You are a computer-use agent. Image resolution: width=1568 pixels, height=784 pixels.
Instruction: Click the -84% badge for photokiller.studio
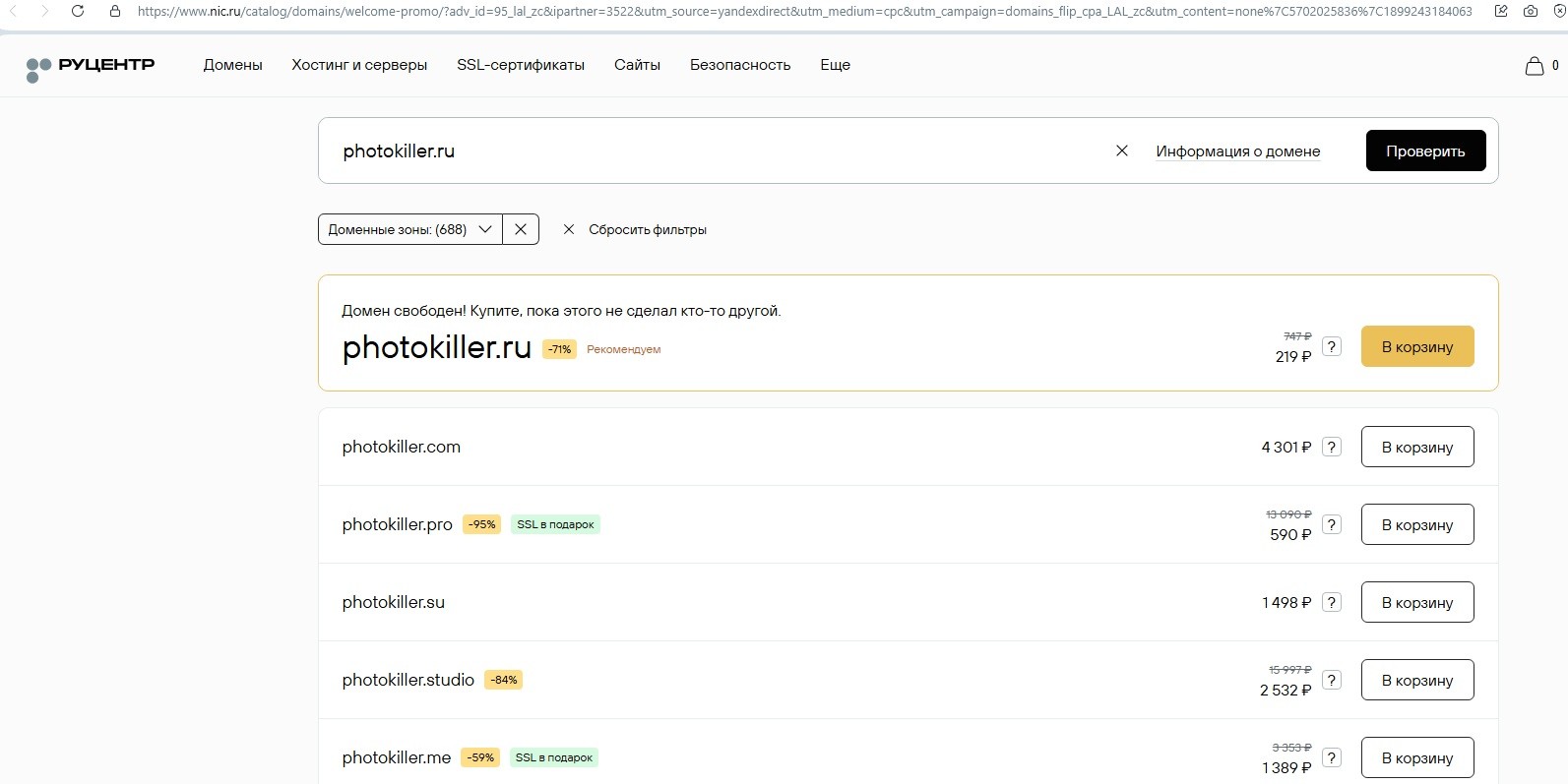tap(504, 680)
